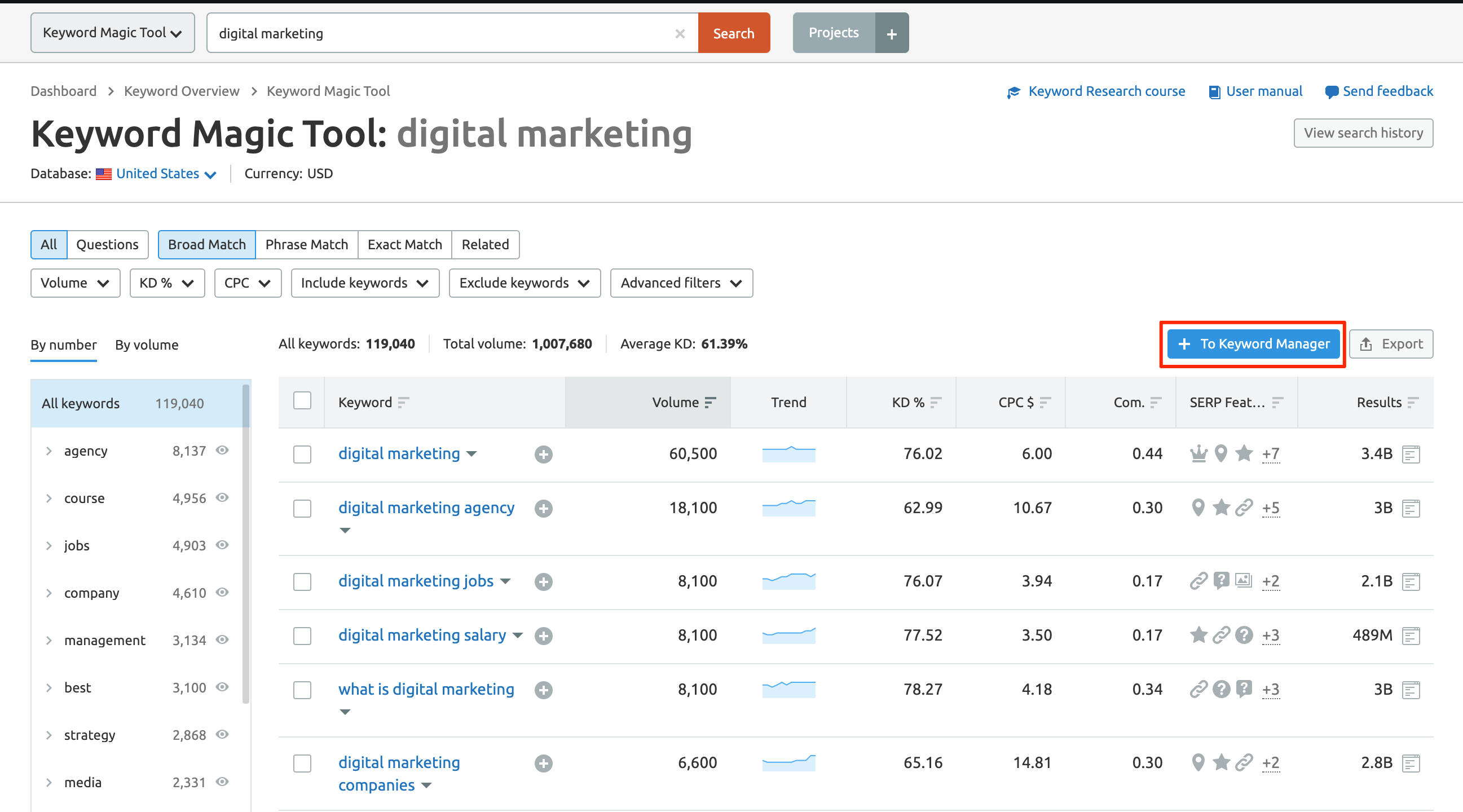Open SERP results icon for 489M row
The image size is (1463, 812).
(x=1410, y=636)
